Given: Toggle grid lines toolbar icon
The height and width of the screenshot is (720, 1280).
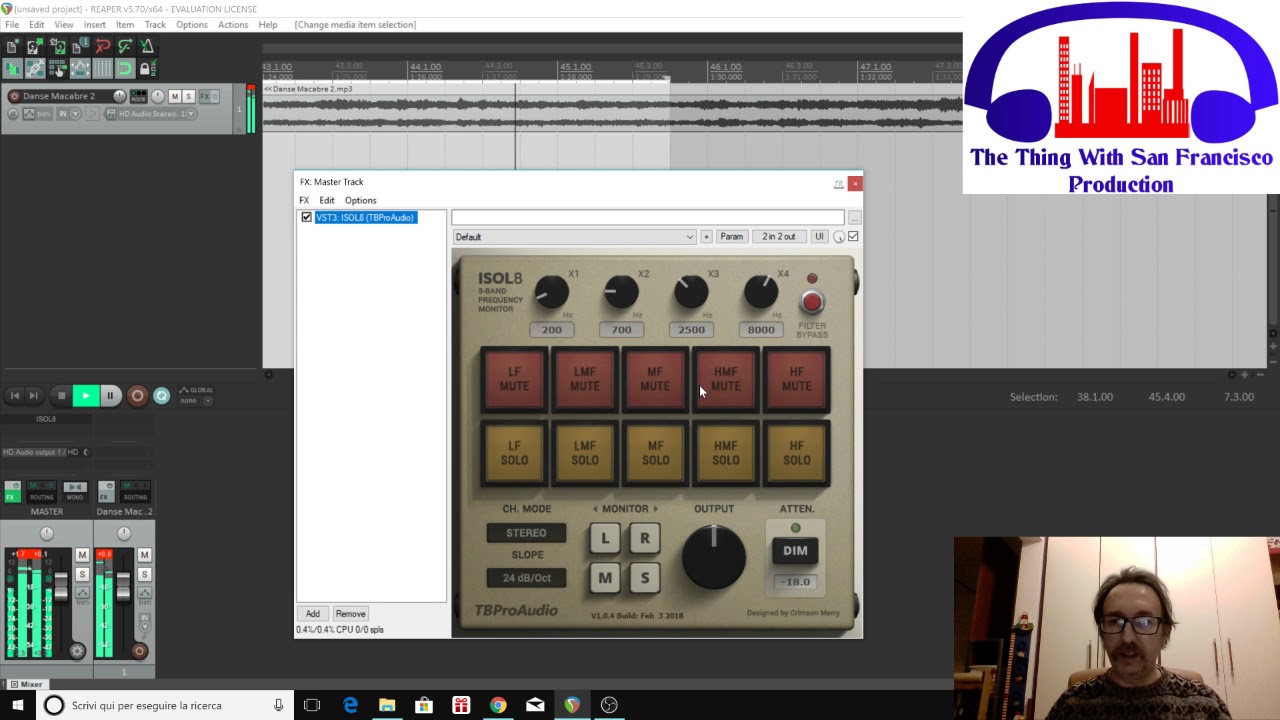Looking at the screenshot, I should pyautogui.click(x=103, y=68).
